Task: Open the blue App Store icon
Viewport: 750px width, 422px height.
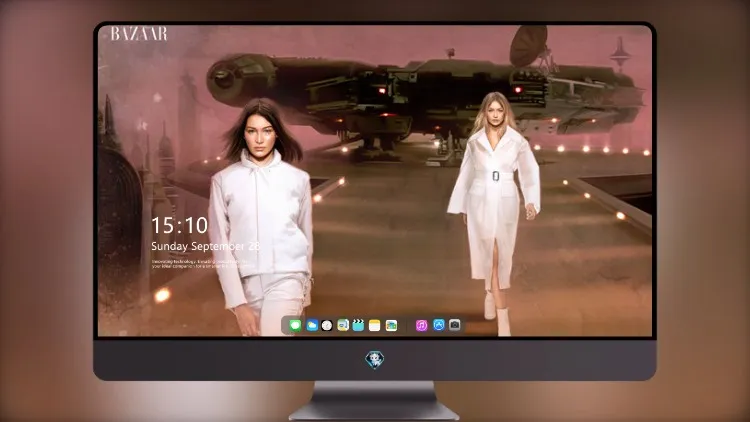Action: tap(439, 325)
